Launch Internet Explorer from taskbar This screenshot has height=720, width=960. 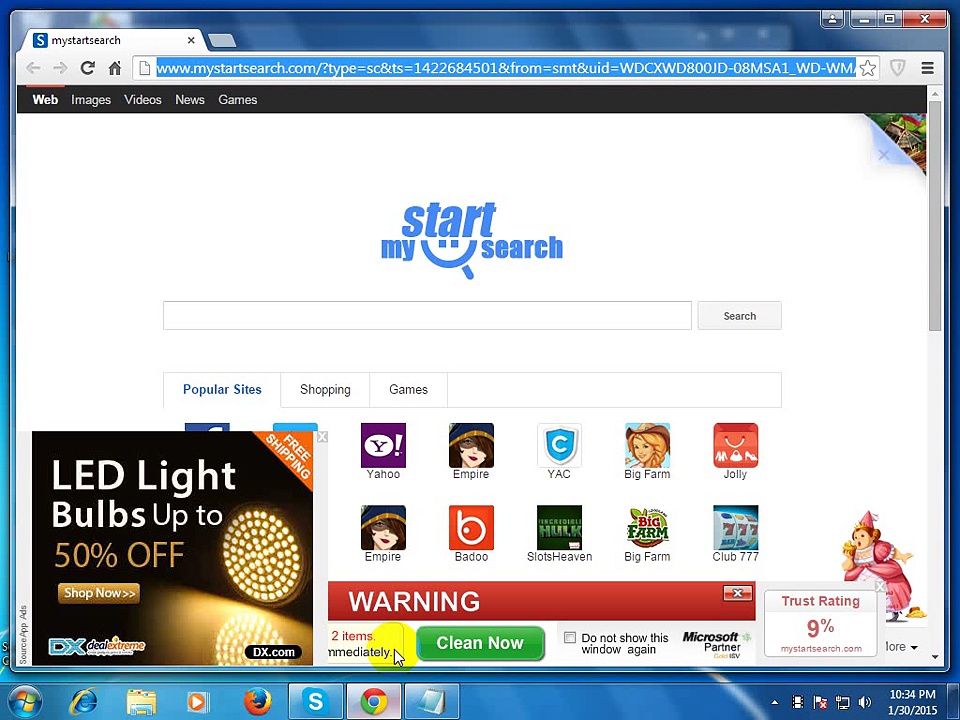pos(84,701)
